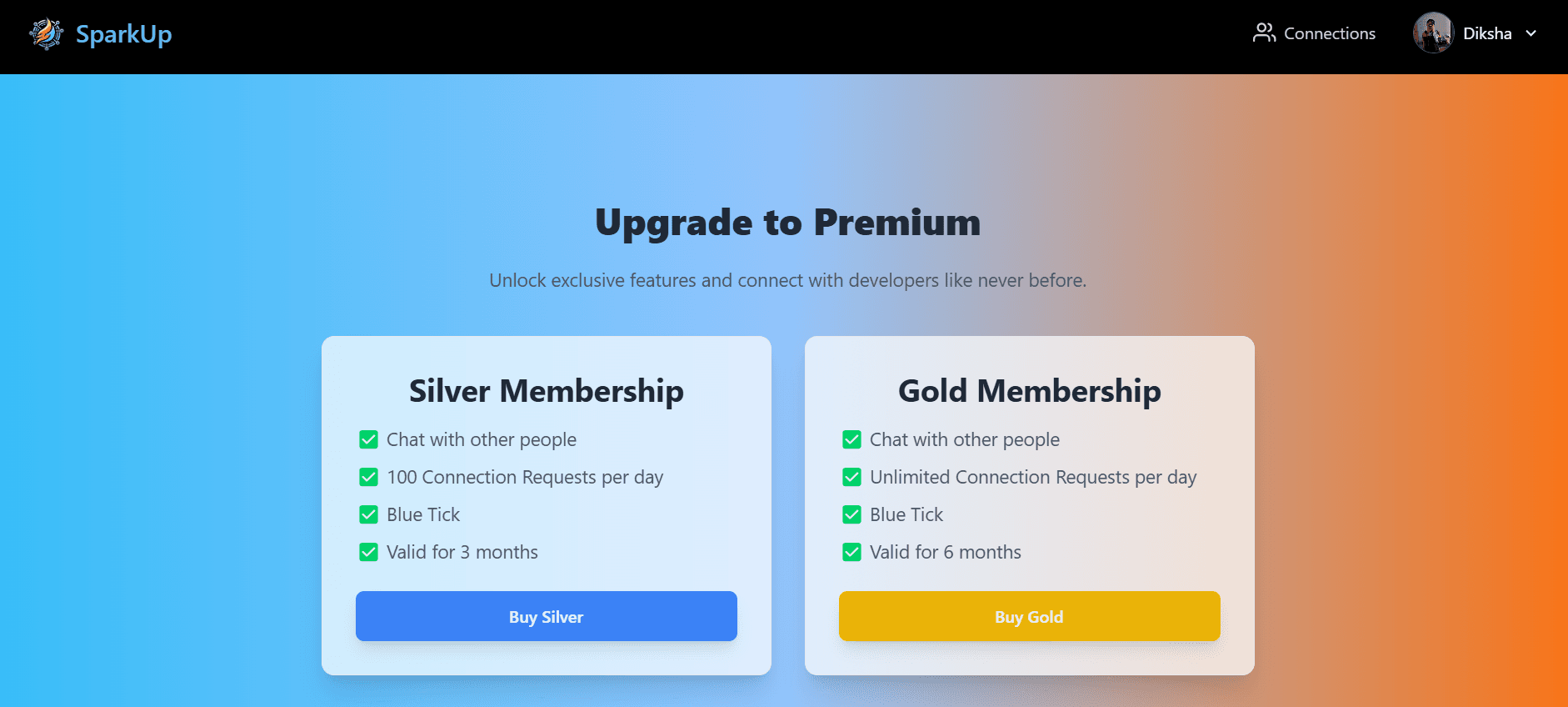Click the Upgrade to Premium heading
Screen dimensions: 1568x707
pyautogui.click(x=787, y=223)
